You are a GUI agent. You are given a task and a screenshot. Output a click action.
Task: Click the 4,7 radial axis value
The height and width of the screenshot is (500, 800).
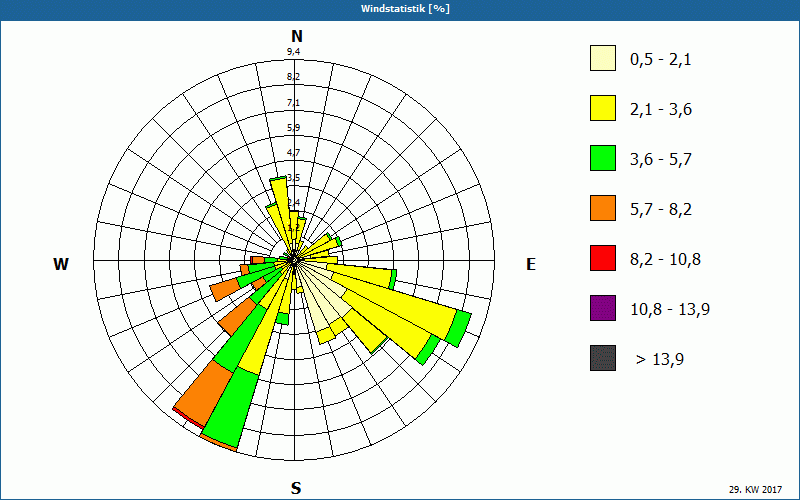coord(293,153)
